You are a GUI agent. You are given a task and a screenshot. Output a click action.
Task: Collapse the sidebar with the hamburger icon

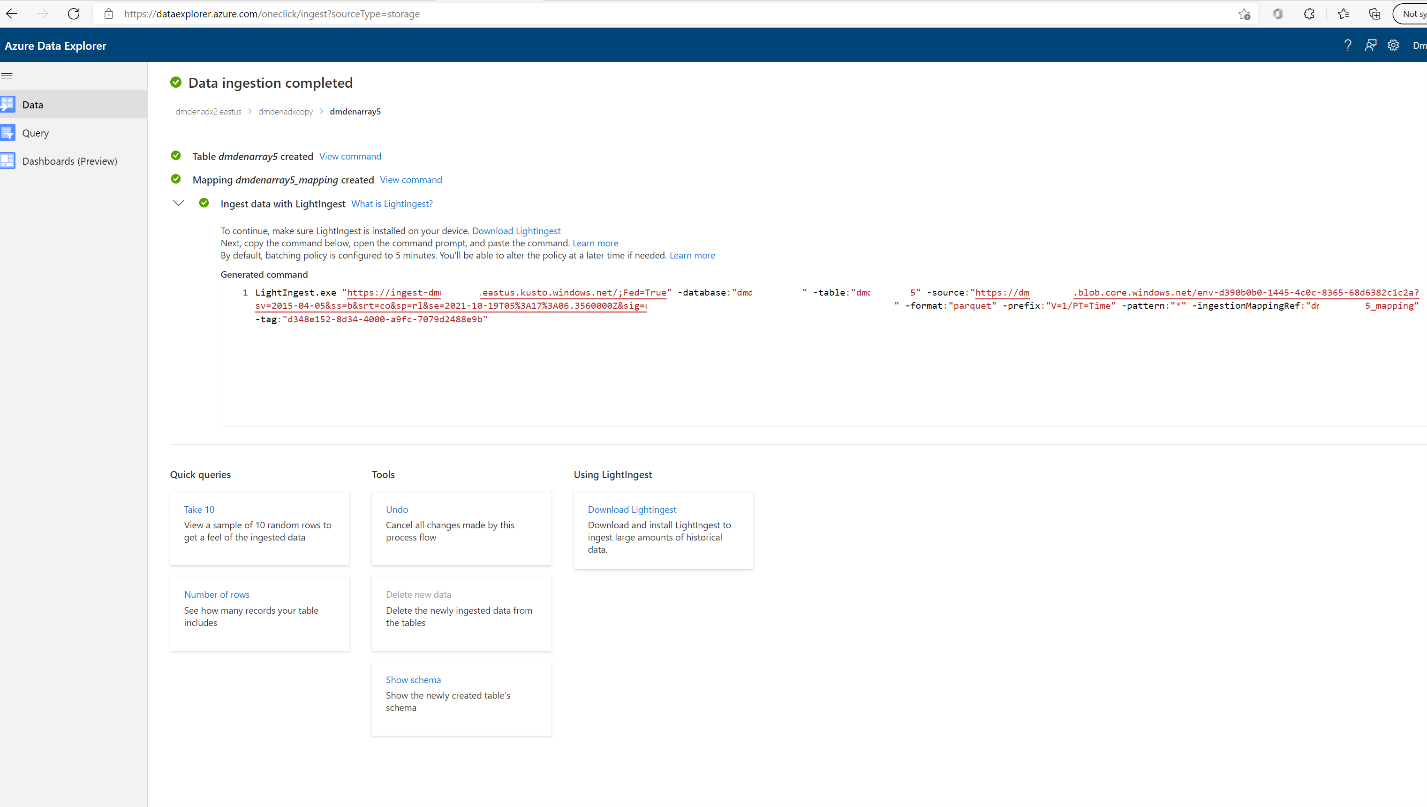(7, 75)
